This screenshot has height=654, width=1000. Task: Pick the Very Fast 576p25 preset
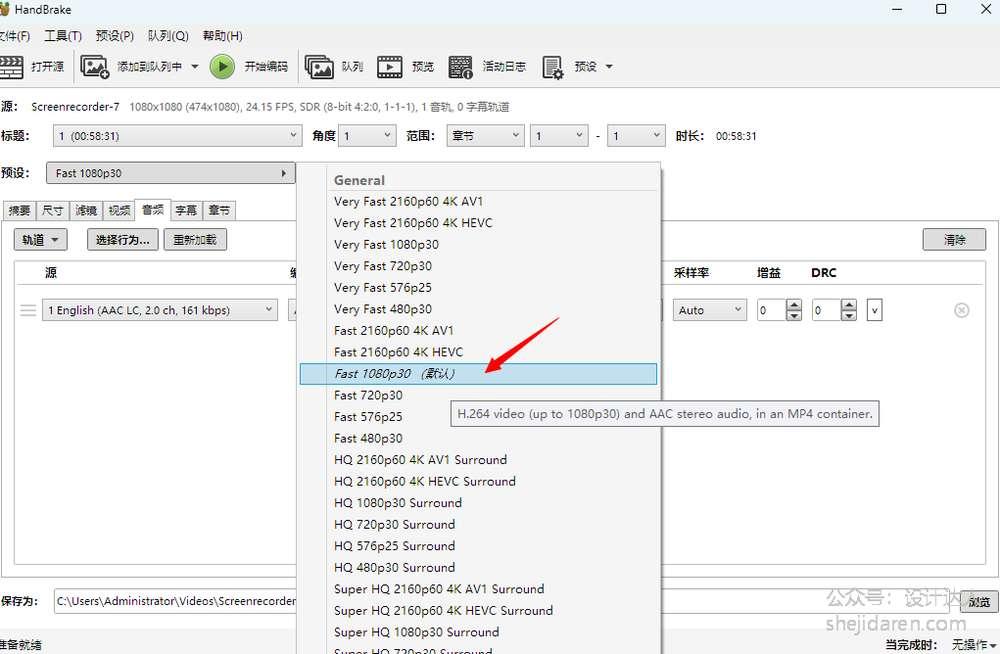pos(478,288)
